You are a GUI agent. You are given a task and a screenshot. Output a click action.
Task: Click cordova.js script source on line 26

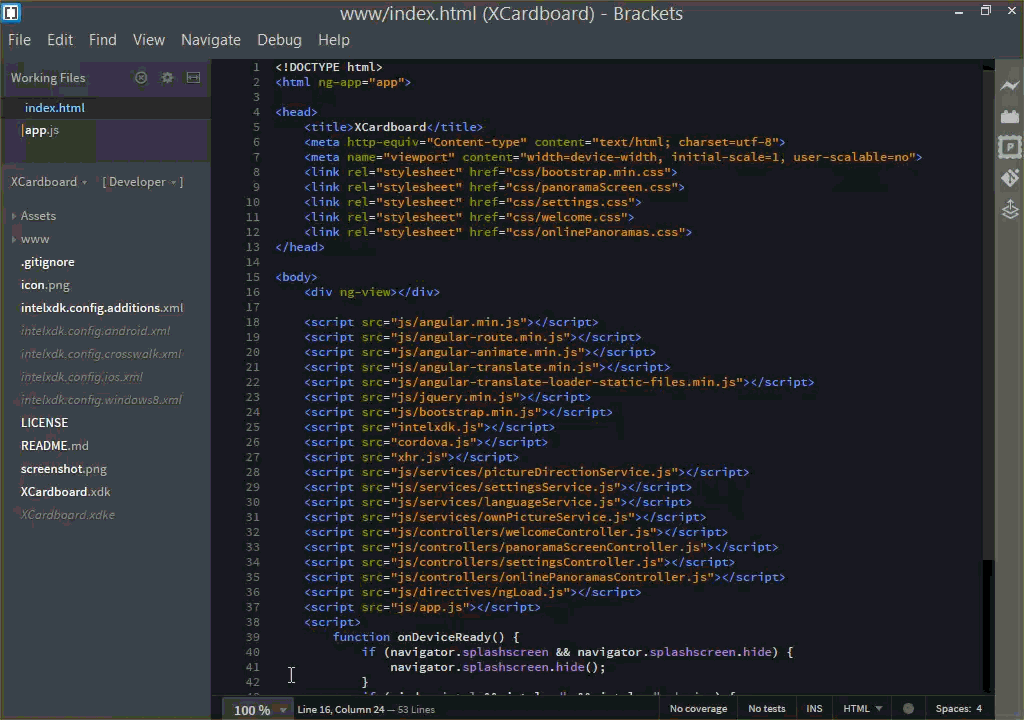[x=434, y=442]
